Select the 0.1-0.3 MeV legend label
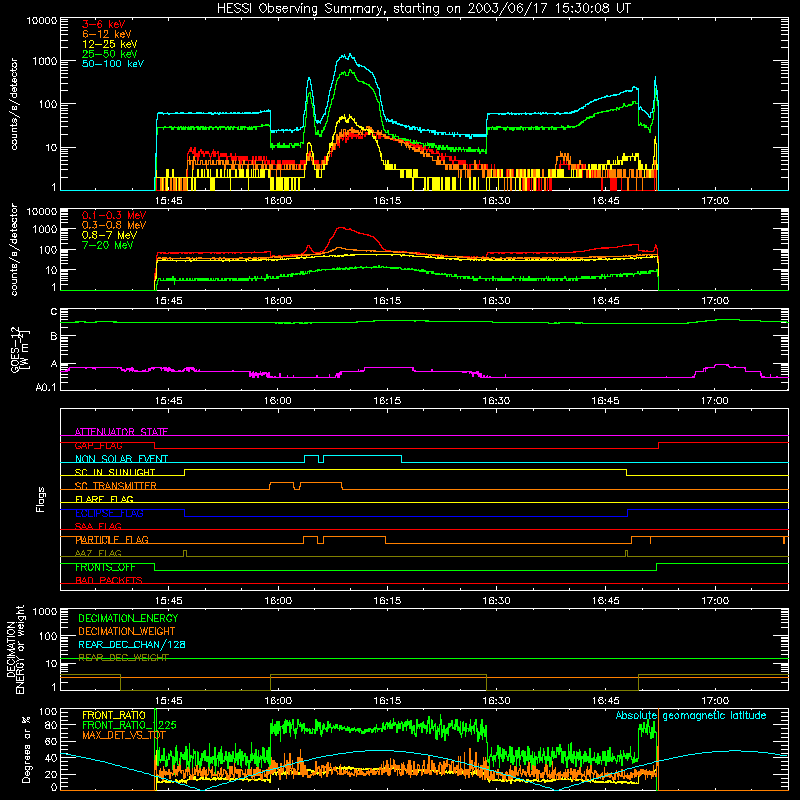The width and height of the screenshot is (800, 800). pos(114,215)
